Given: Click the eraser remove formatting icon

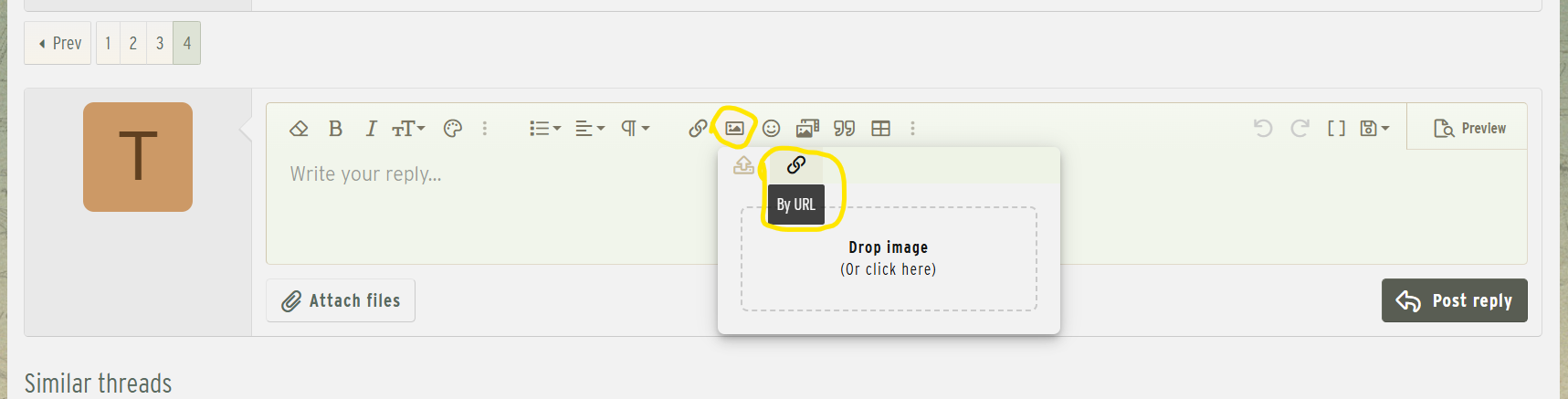Looking at the screenshot, I should pos(299,129).
